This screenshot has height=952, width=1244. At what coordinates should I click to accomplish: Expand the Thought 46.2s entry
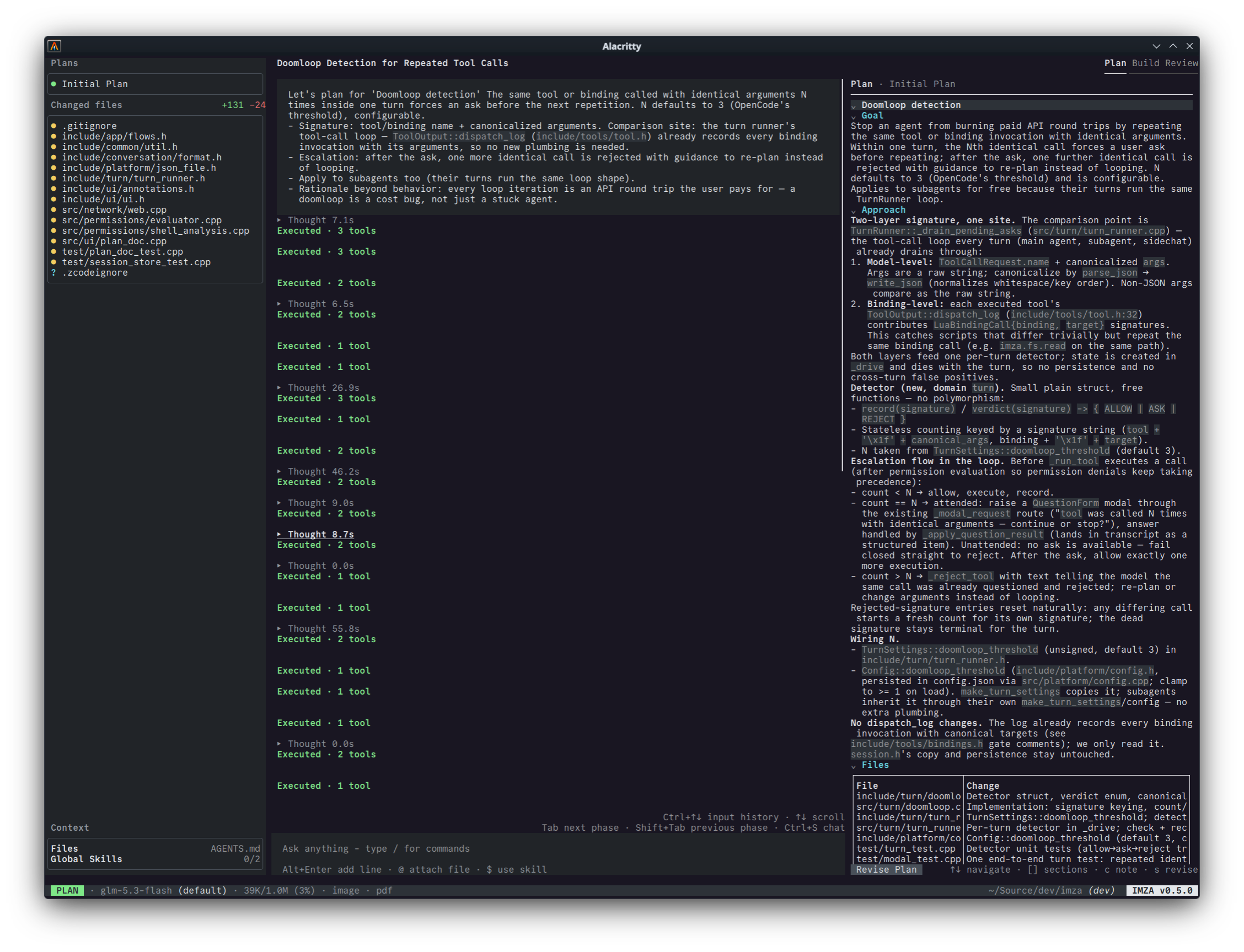pyautogui.click(x=318, y=472)
